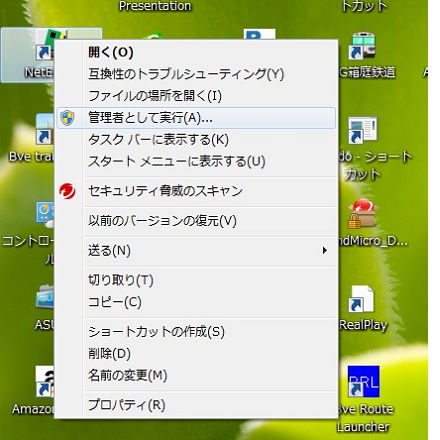Click セキュリティ脅威のスキャン entry
Viewport: 440px width, 440px height.
click(x=196, y=191)
